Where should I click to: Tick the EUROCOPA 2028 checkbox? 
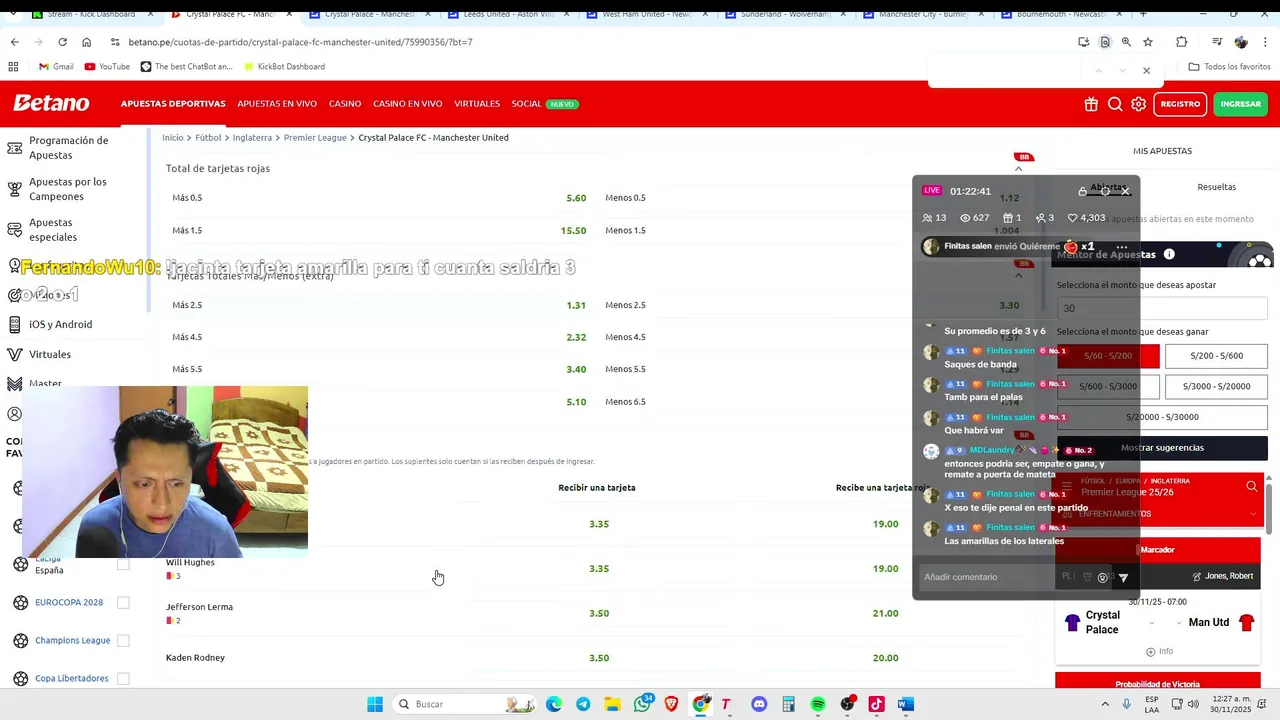[x=123, y=602]
